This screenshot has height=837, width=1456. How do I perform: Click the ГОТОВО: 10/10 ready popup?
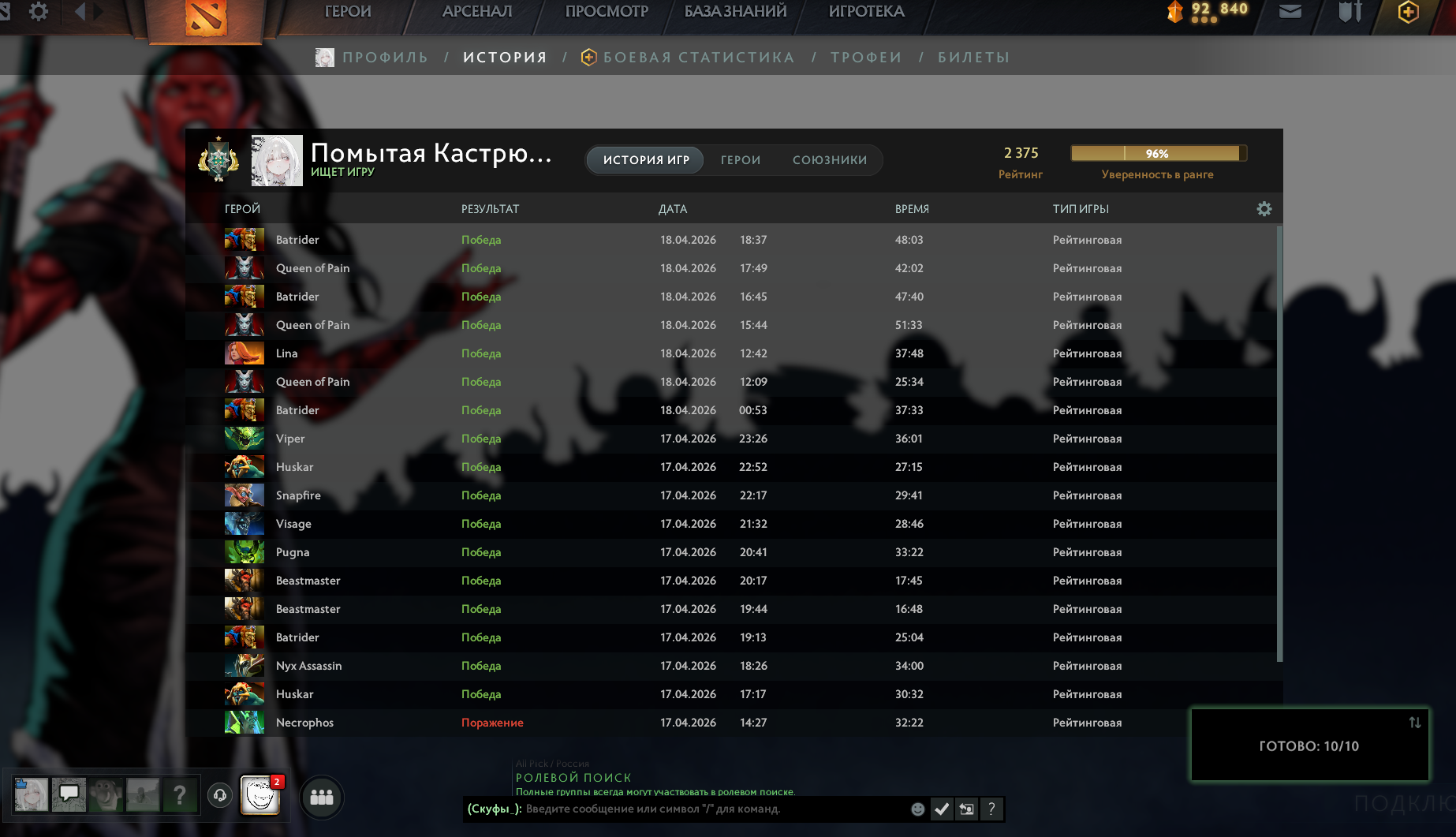(1309, 745)
